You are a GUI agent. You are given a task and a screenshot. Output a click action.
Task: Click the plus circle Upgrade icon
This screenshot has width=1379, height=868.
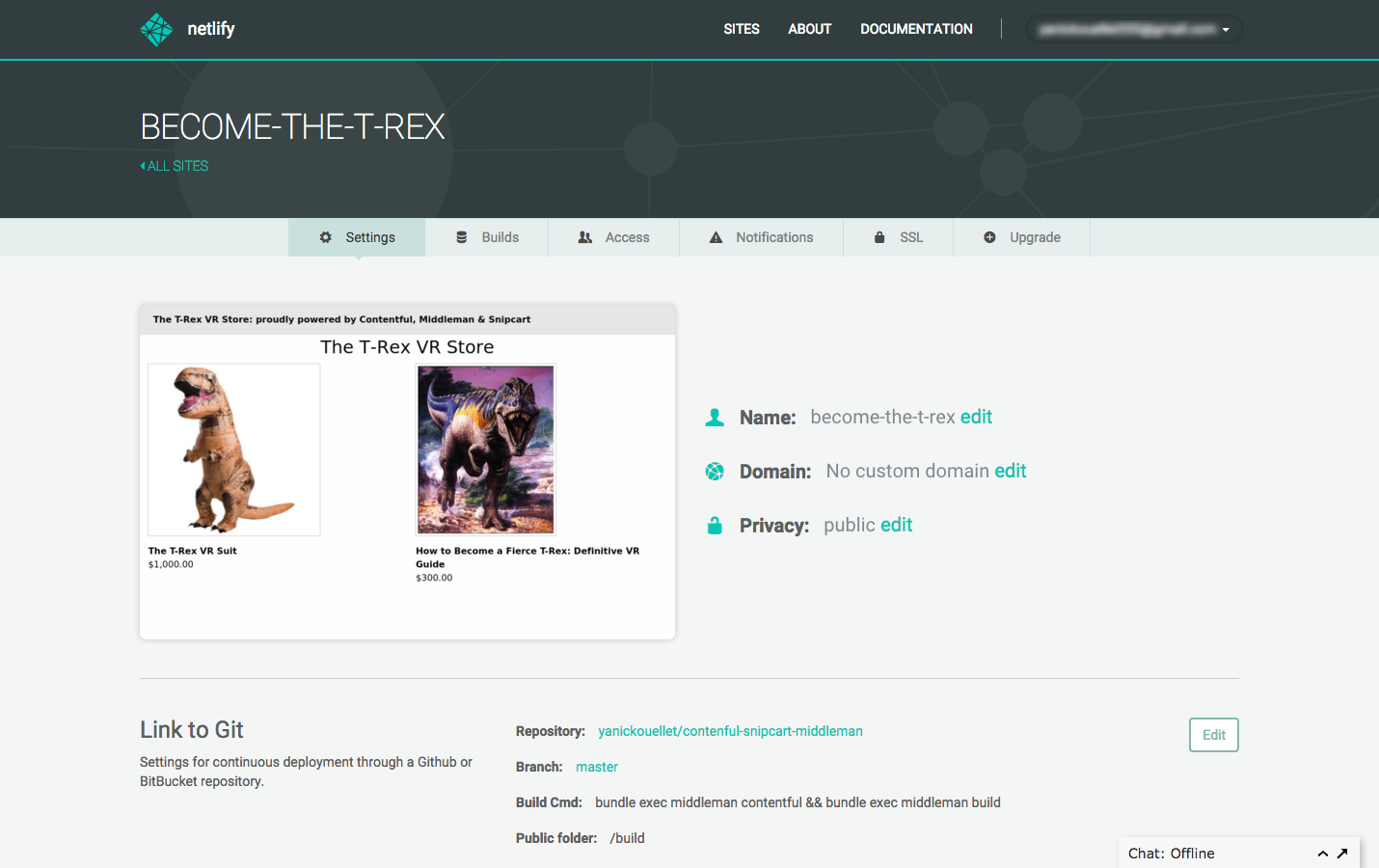[x=989, y=237]
